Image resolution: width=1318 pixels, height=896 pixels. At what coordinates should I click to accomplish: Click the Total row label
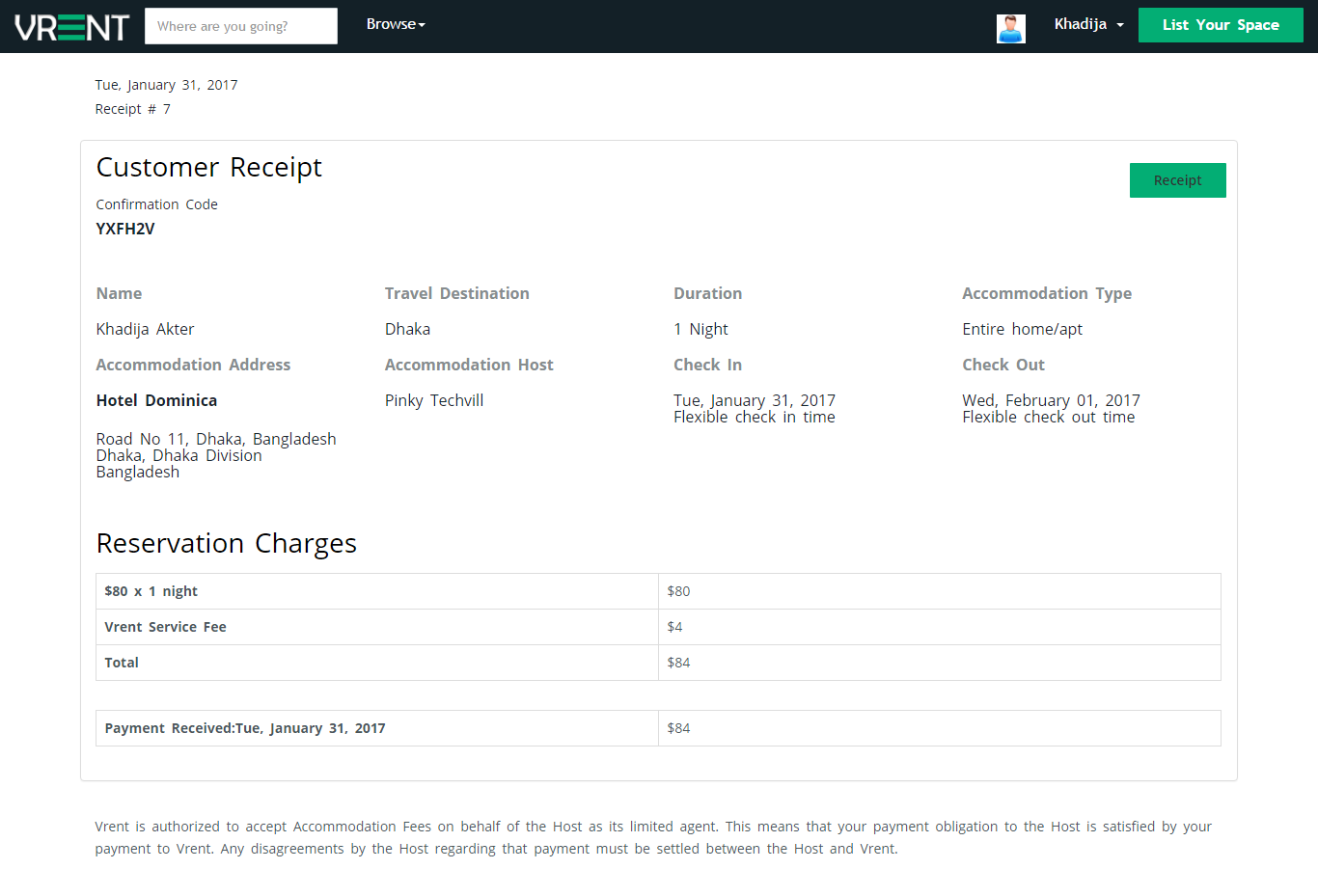[x=122, y=663]
